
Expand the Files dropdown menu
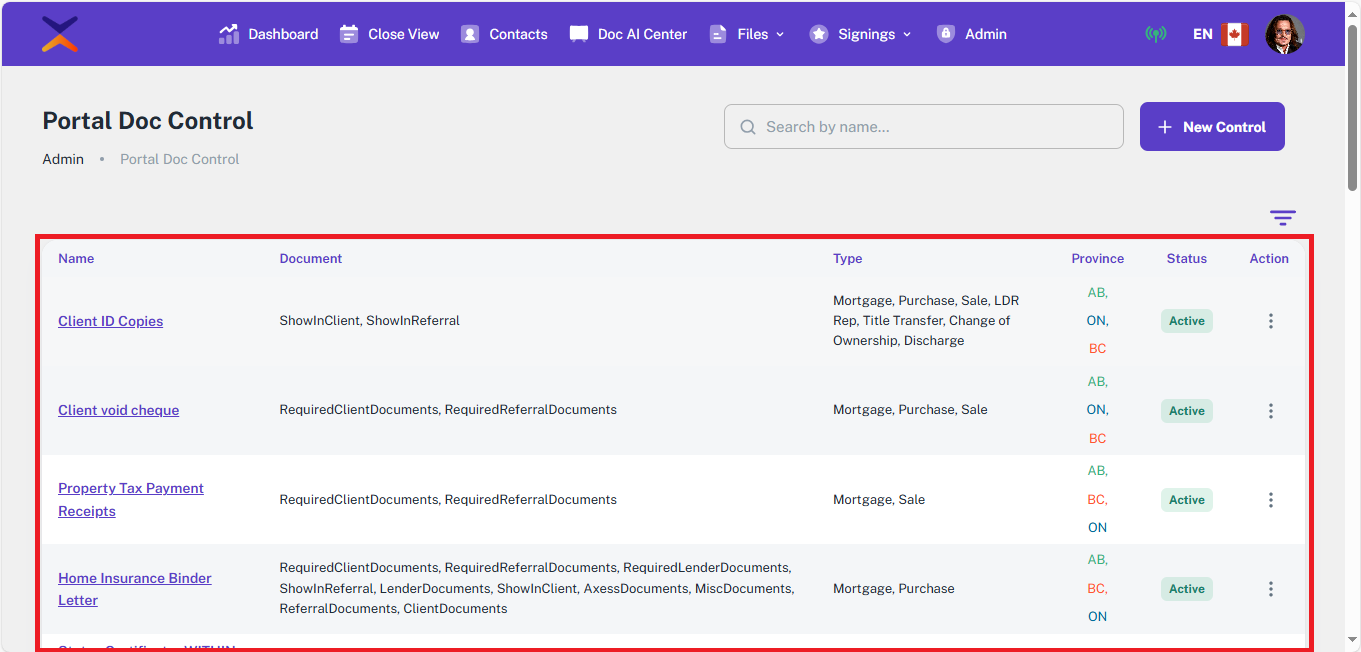(x=747, y=34)
